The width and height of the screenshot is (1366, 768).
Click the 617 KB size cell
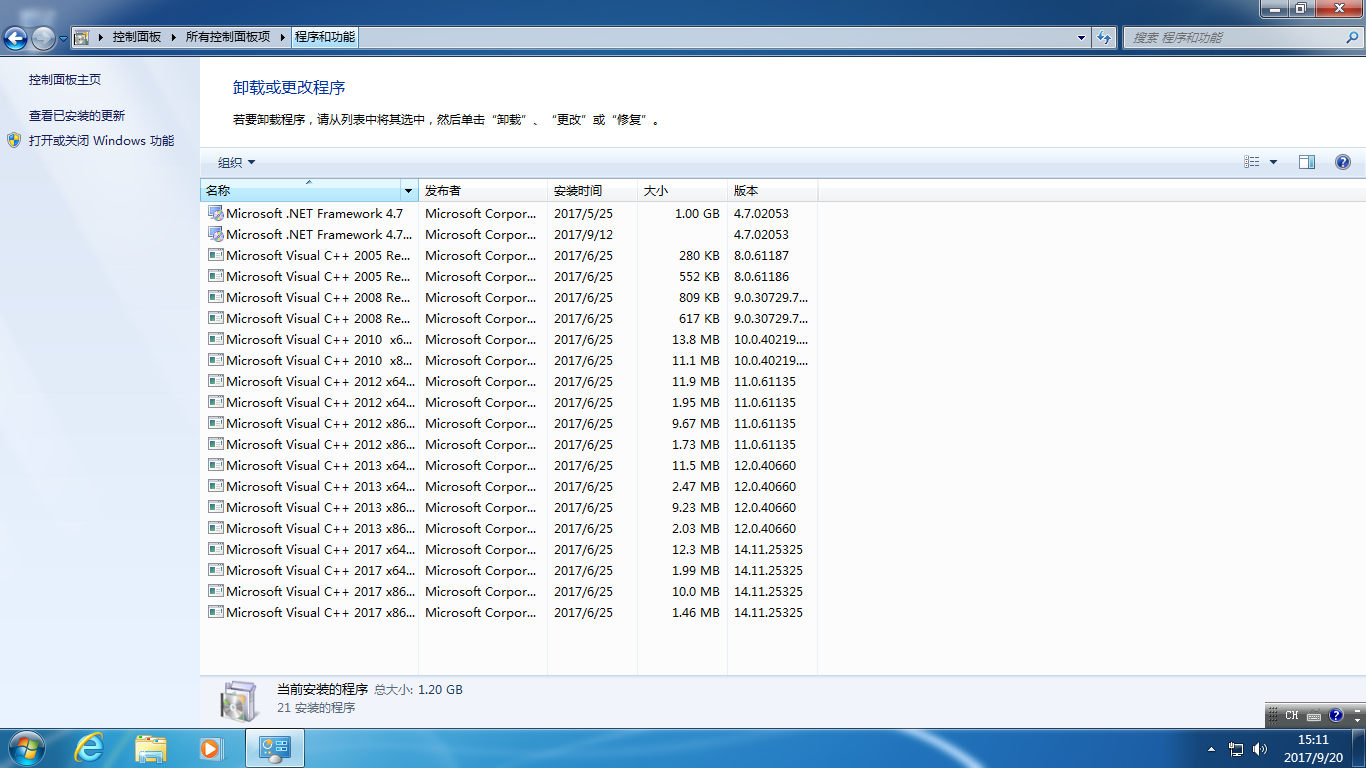click(x=699, y=318)
